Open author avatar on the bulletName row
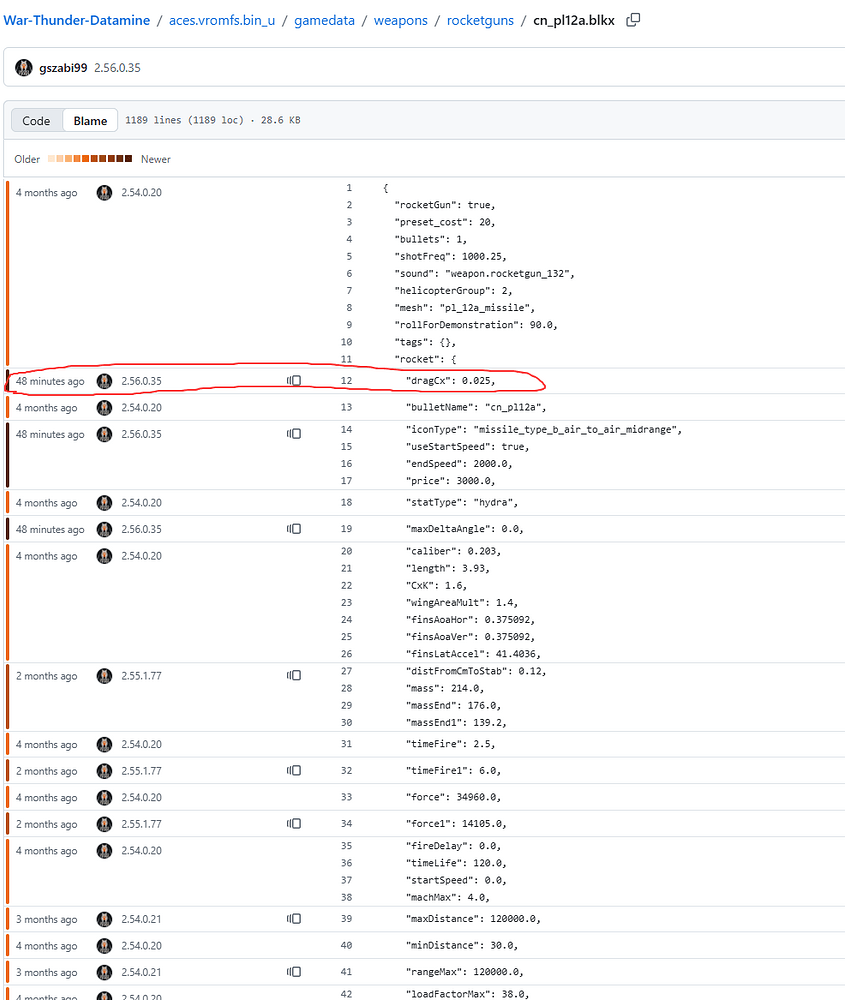845x1000 pixels. click(x=104, y=408)
